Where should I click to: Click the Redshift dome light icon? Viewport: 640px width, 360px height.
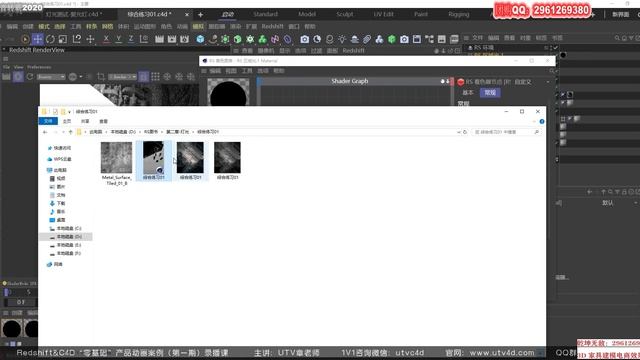(354, 39)
